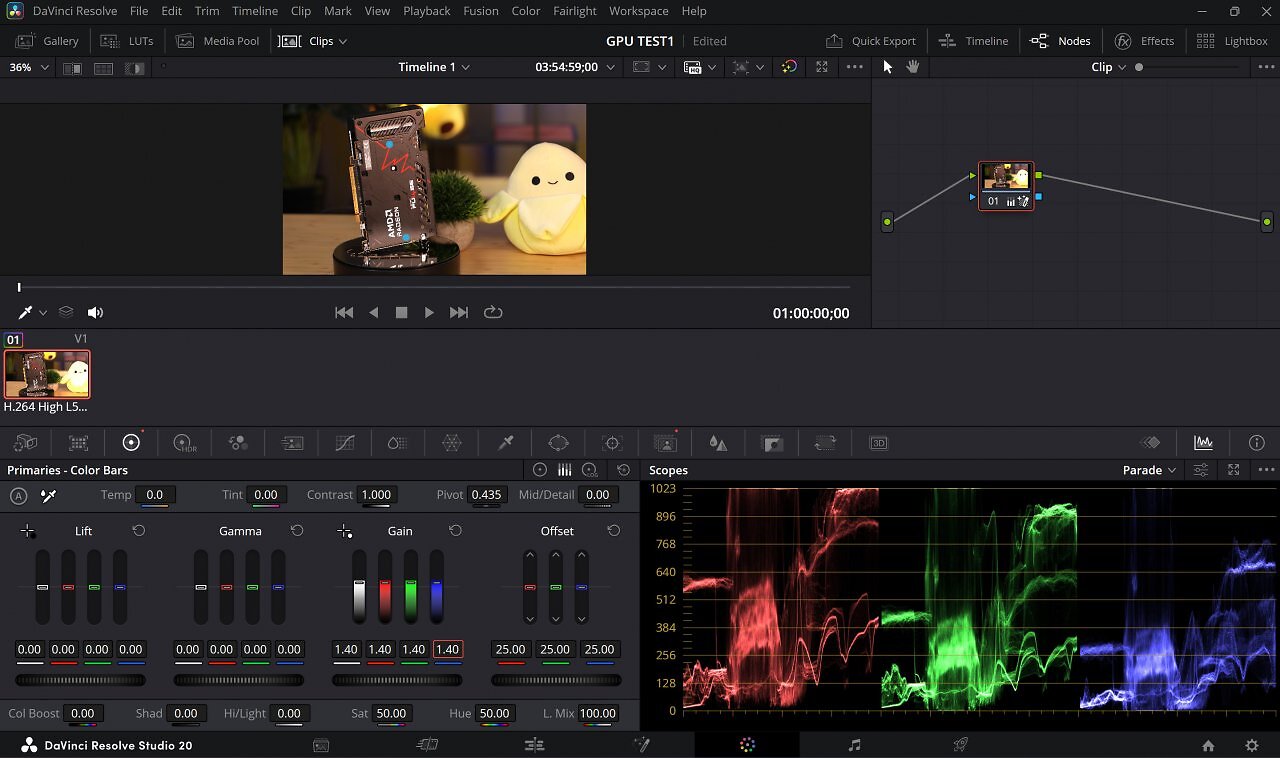Image resolution: width=1280 pixels, height=758 pixels.
Task: Switch to the Fairlight page icon
Action: pyautogui.click(x=854, y=745)
